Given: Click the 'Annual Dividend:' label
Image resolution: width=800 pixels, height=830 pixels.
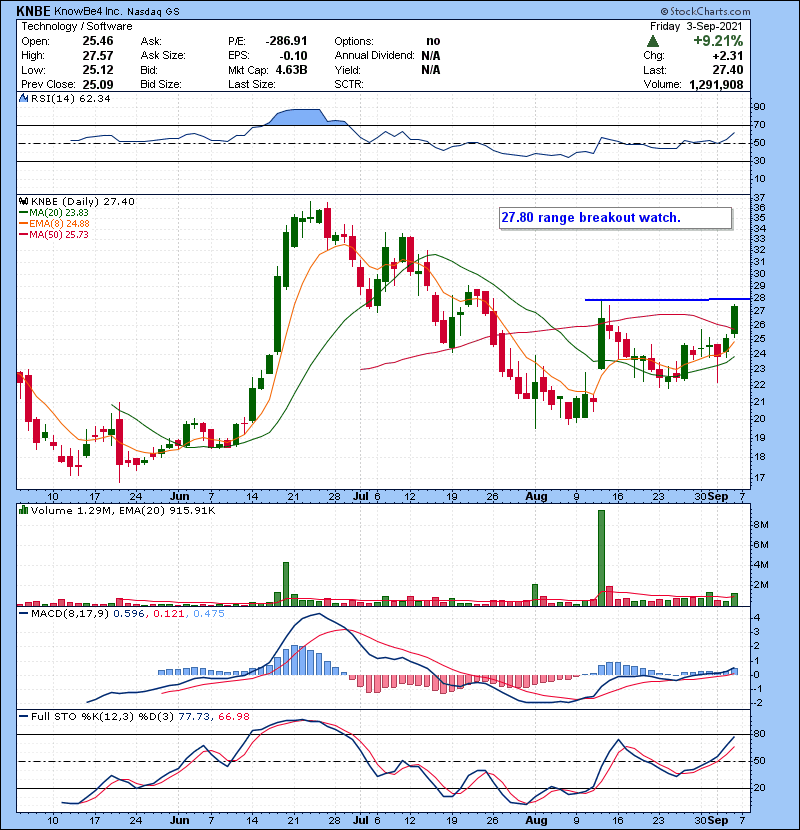Looking at the screenshot, I should 374,56.
